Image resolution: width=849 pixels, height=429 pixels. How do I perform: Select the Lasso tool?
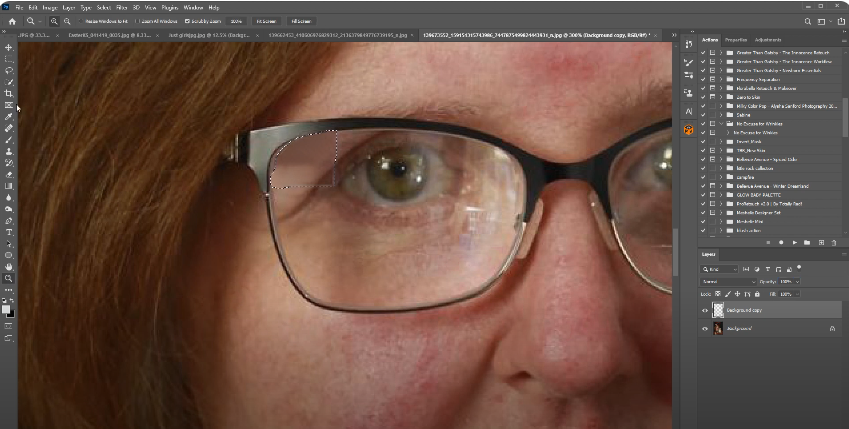pyautogui.click(x=9, y=70)
